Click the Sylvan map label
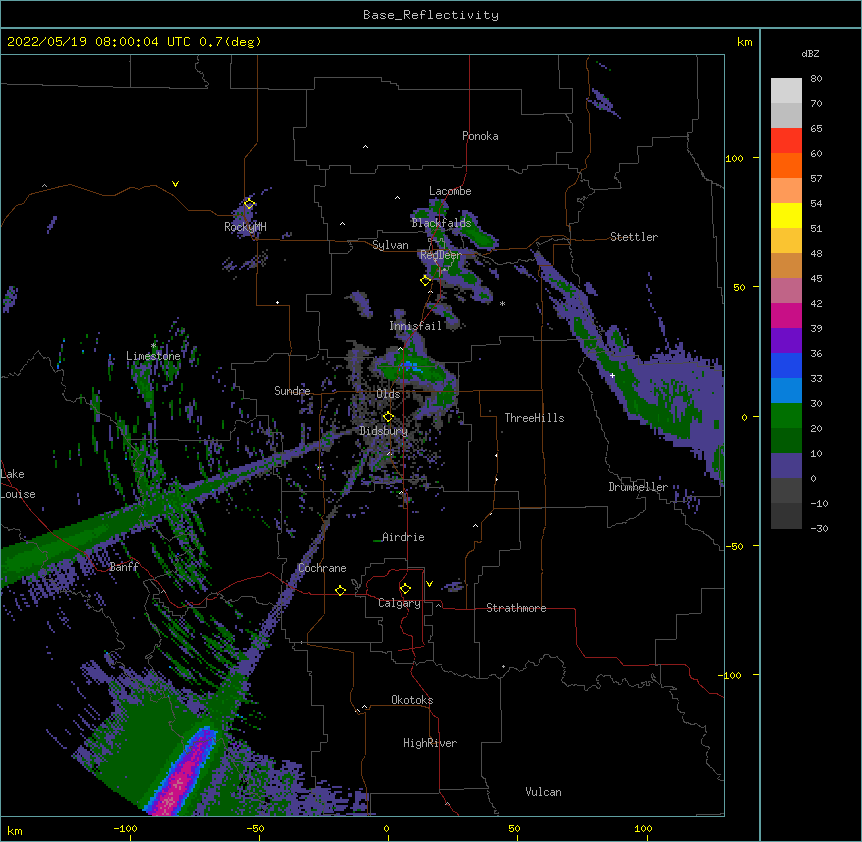Screen dimensions: 862x842 click(x=390, y=245)
